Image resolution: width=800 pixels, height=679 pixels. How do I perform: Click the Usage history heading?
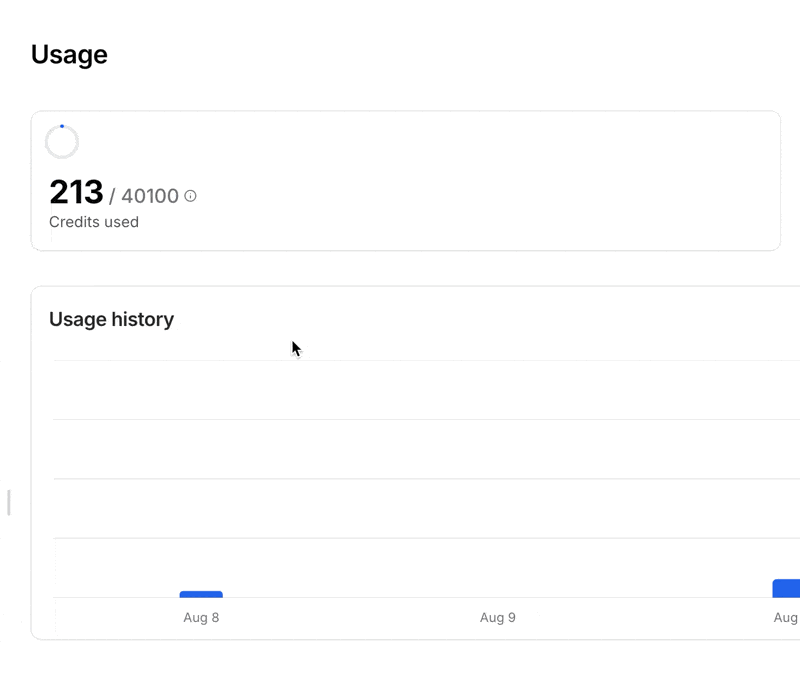tap(111, 319)
